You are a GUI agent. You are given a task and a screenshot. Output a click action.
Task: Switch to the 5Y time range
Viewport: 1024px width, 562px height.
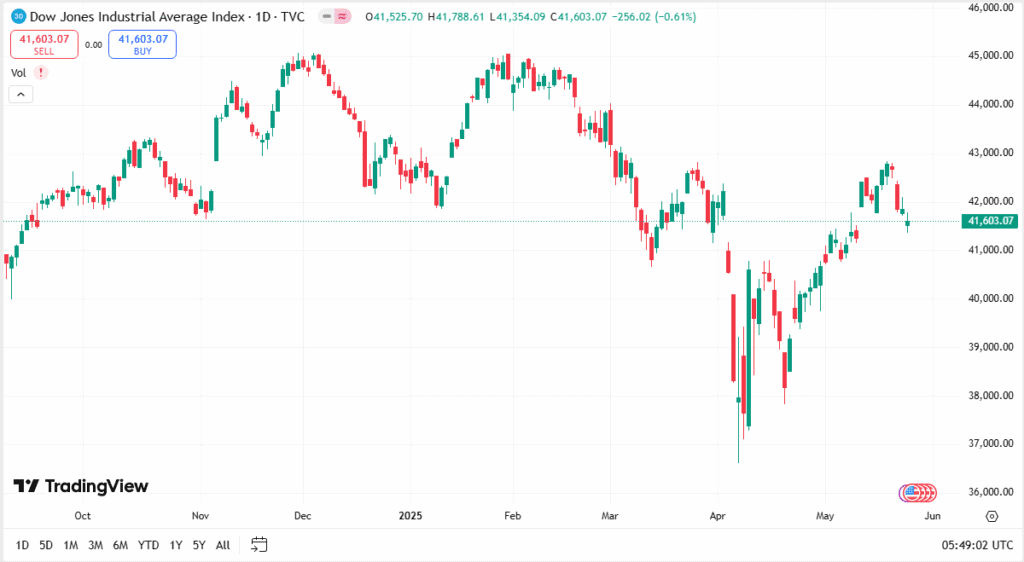(x=199, y=545)
